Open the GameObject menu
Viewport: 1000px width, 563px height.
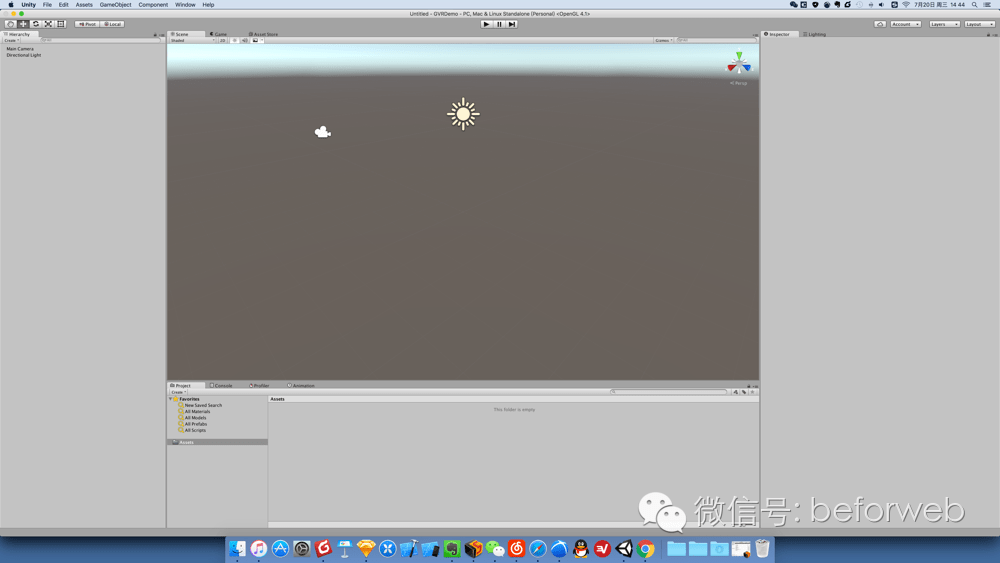(x=115, y=4)
